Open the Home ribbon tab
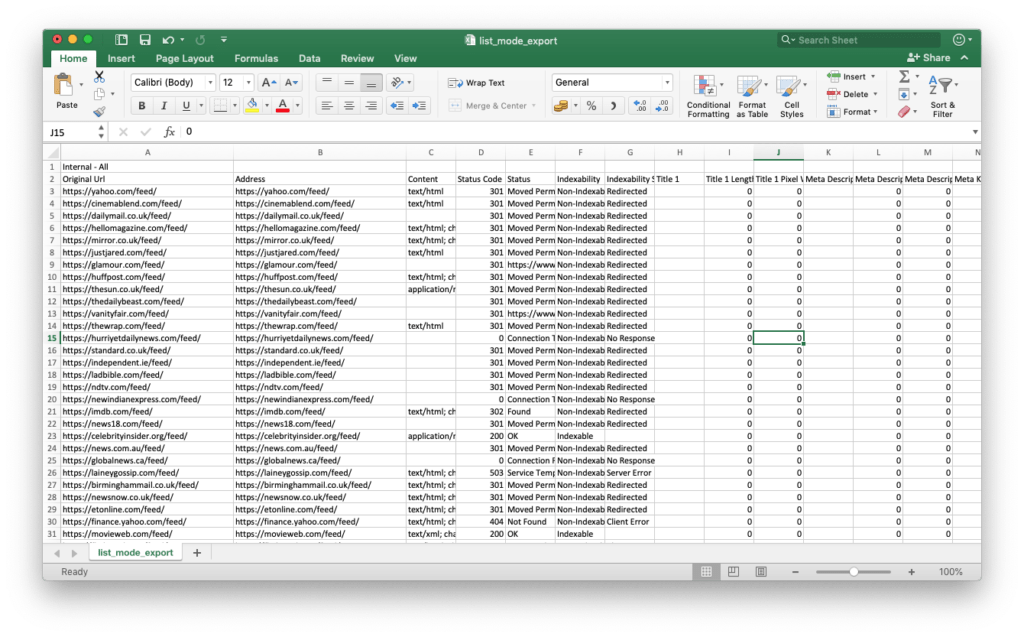This screenshot has height=637, width=1024. pos(73,58)
